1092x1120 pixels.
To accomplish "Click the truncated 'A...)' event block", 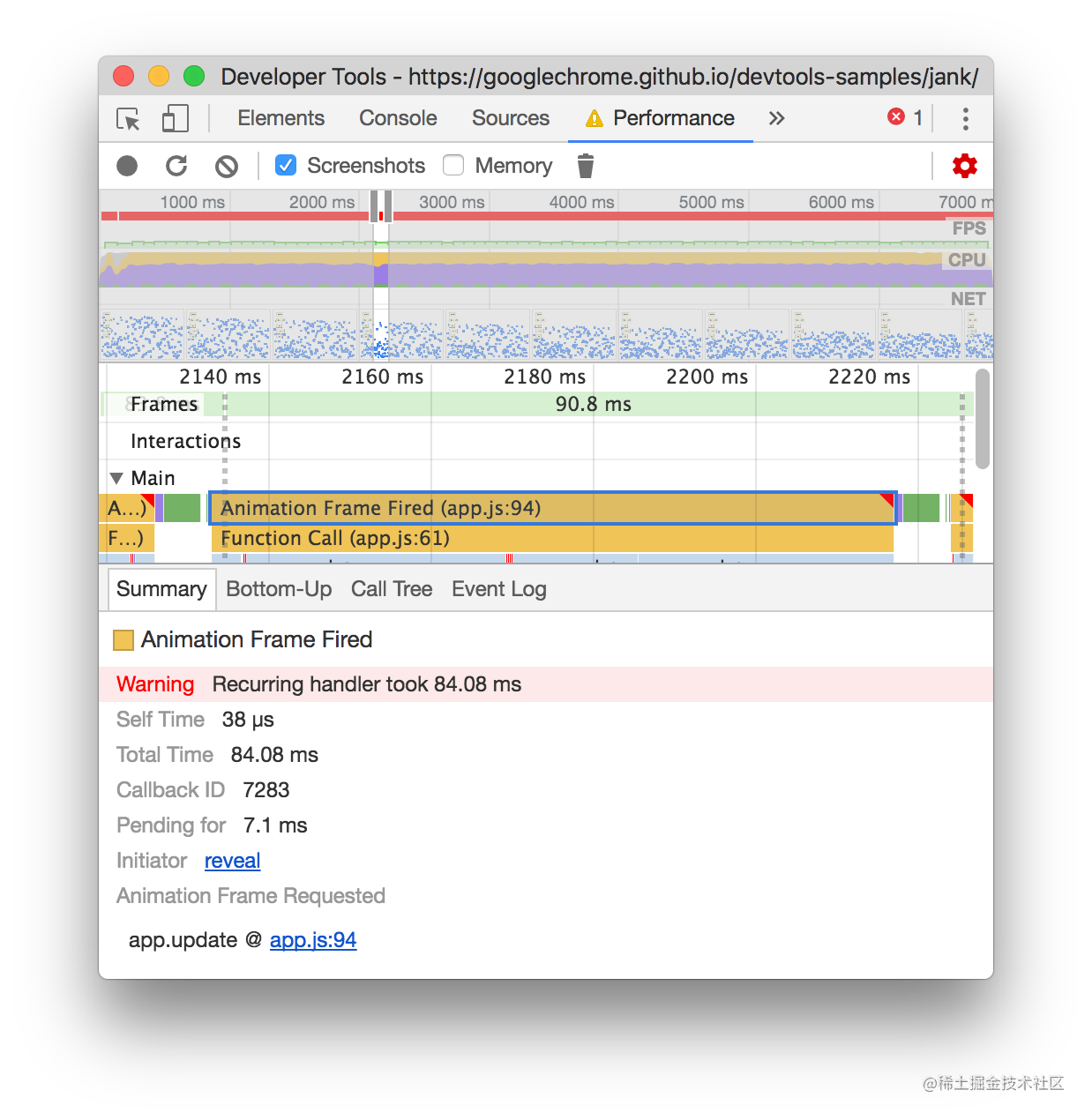I will 126,508.
